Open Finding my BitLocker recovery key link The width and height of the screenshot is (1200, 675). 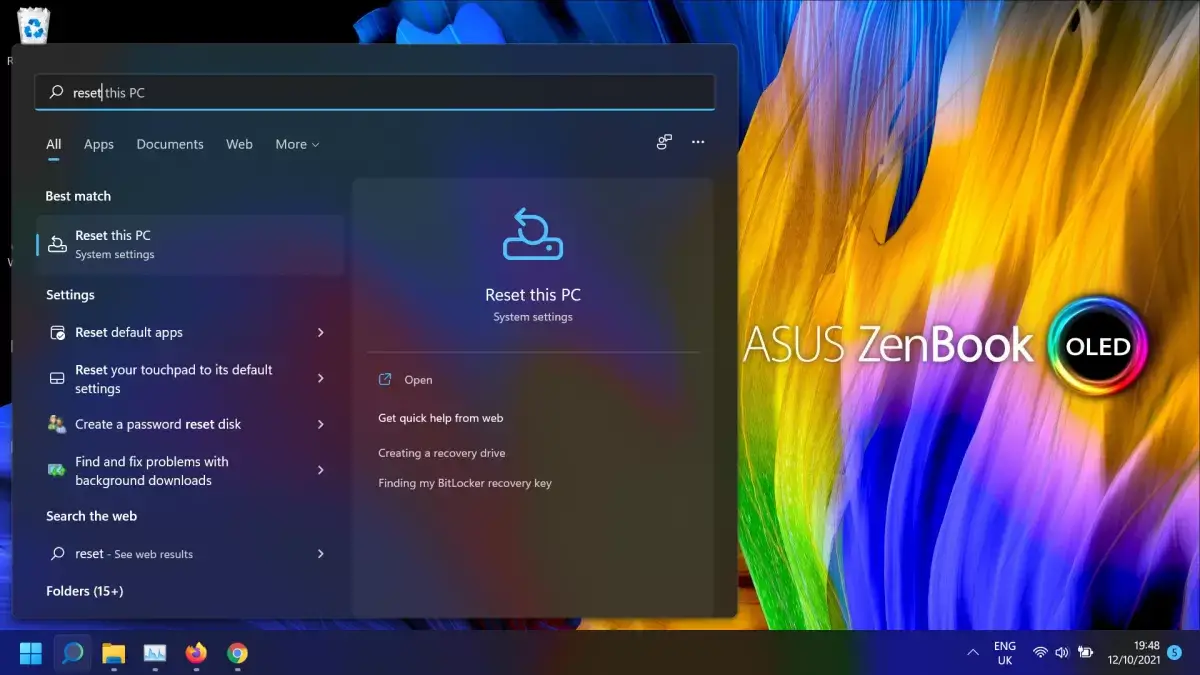[465, 483]
